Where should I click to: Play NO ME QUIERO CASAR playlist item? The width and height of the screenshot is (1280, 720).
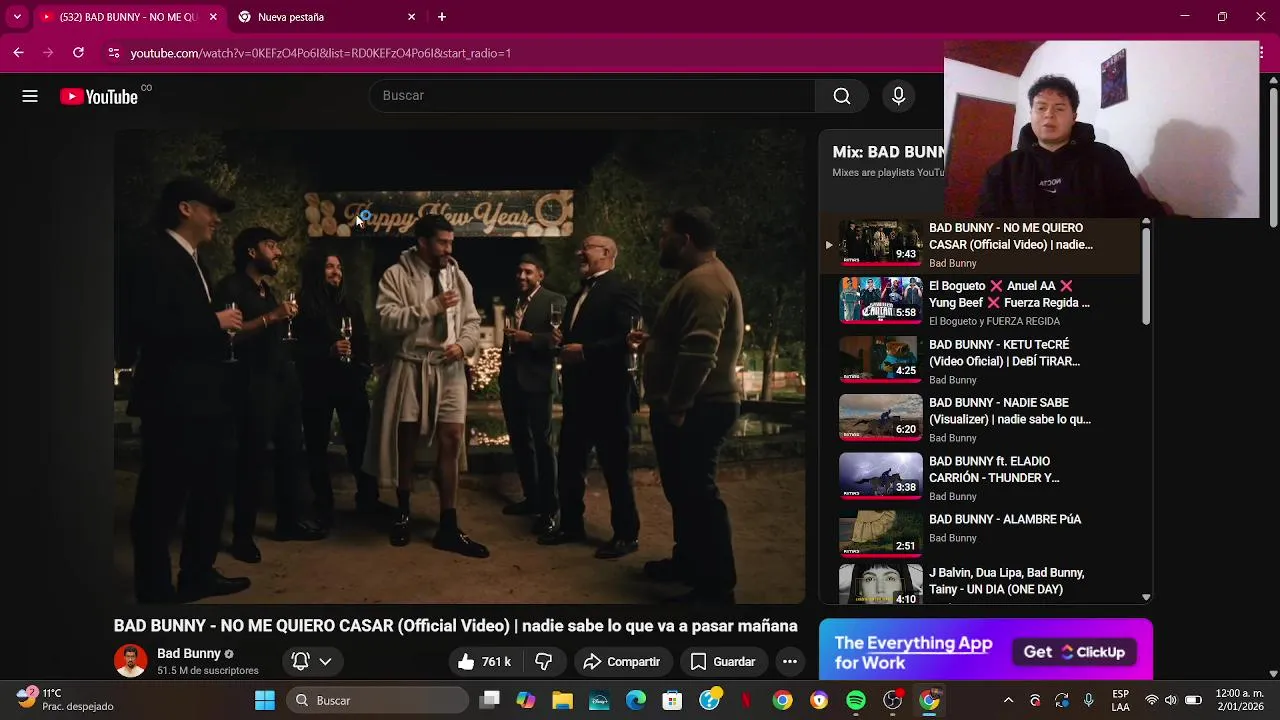tap(980, 245)
